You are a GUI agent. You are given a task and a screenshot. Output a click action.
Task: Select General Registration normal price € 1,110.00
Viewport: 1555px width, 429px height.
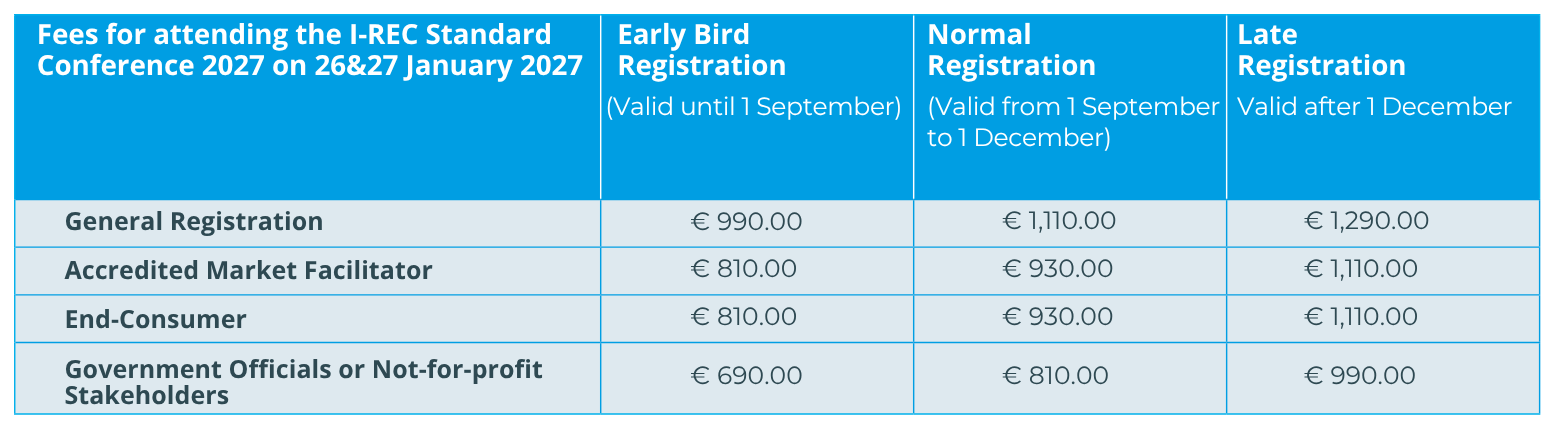click(x=1058, y=221)
